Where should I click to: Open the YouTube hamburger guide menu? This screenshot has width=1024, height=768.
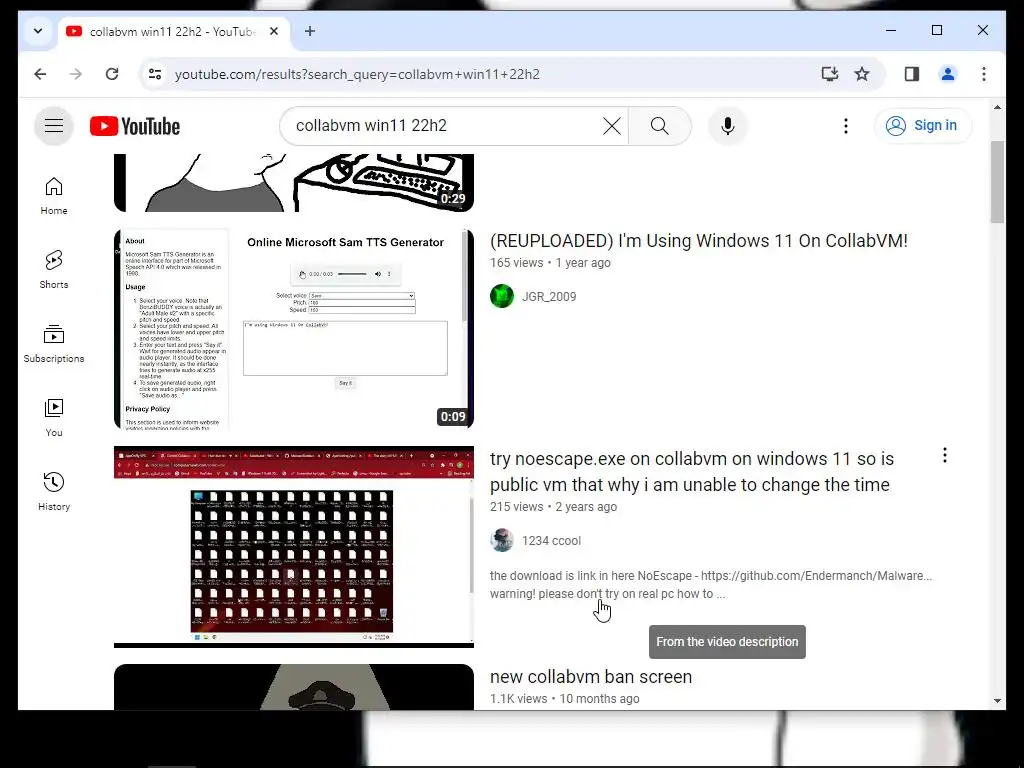click(x=54, y=125)
